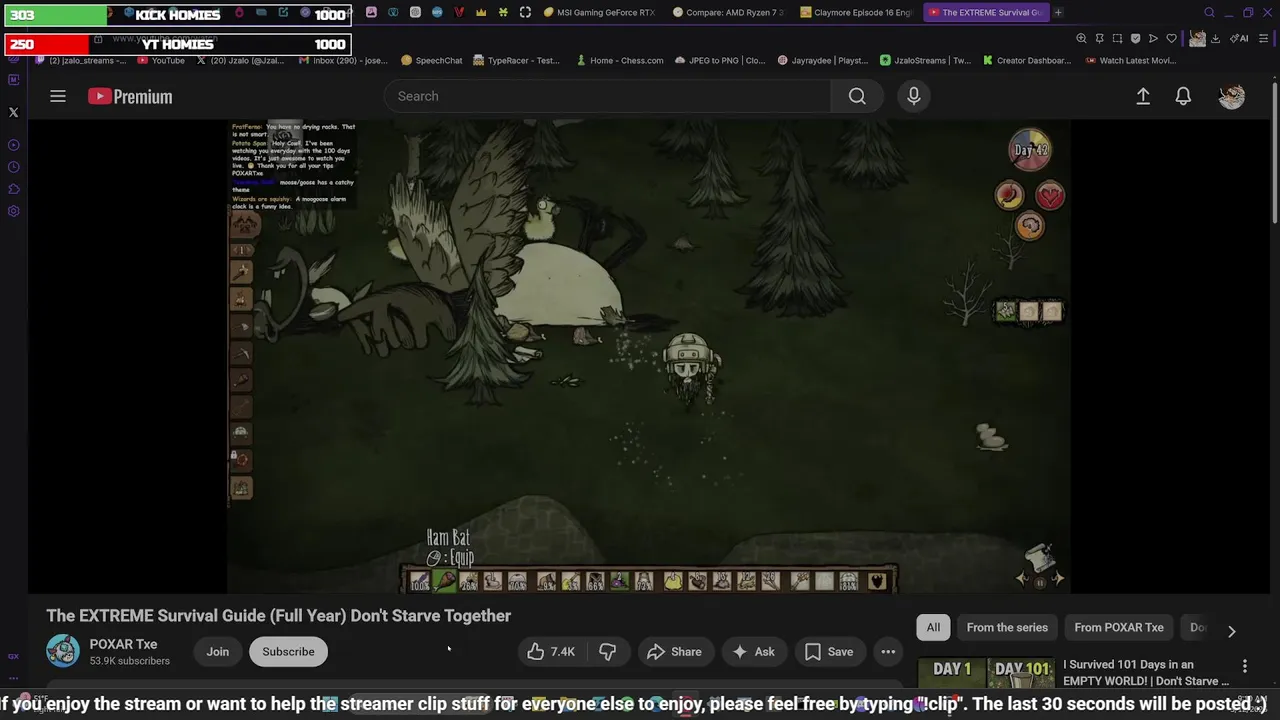The image size is (1280, 720).
Task: Open YouTube account avatar menu
Action: tap(1232, 96)
